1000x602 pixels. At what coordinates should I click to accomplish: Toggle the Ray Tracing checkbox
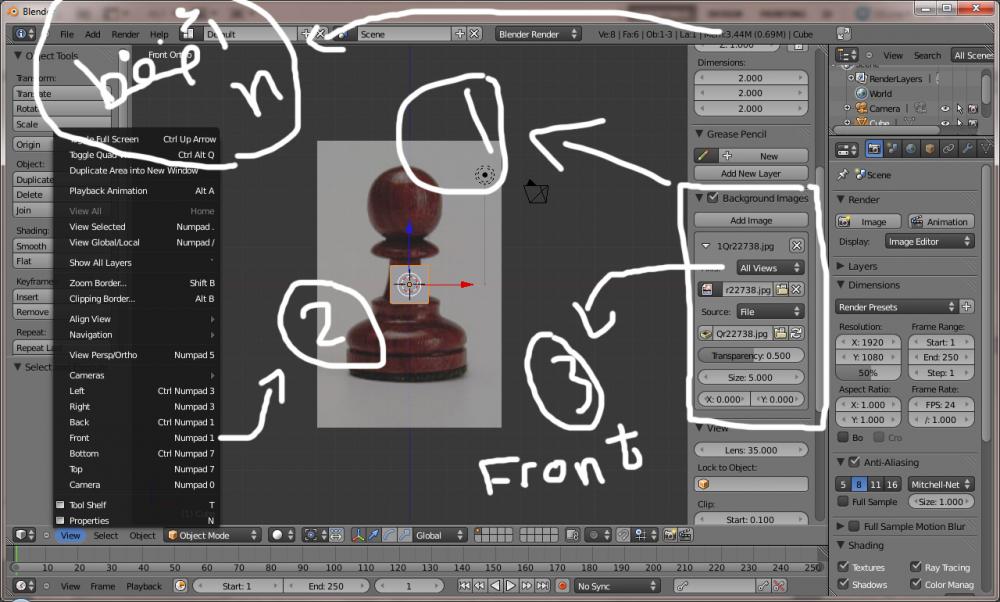(916, 566)
